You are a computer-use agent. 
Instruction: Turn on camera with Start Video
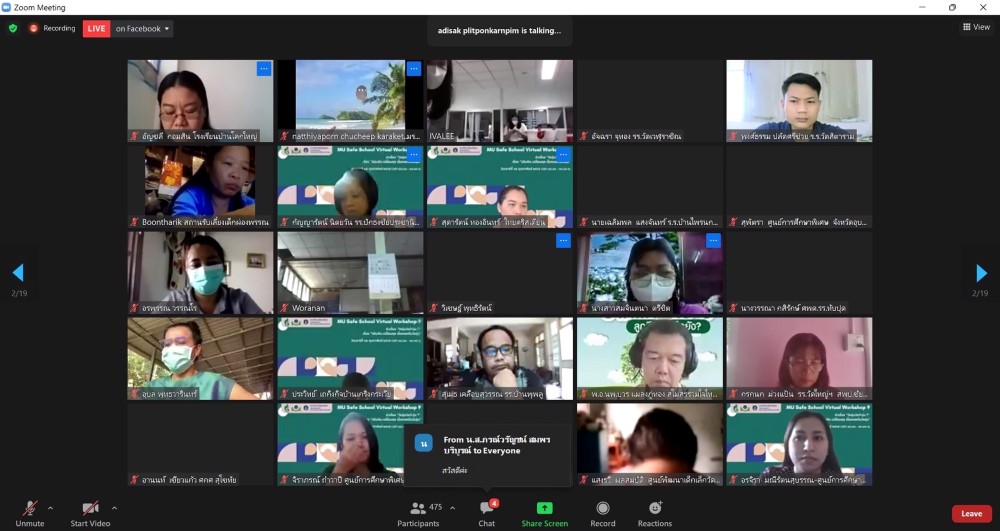point(90,508)
